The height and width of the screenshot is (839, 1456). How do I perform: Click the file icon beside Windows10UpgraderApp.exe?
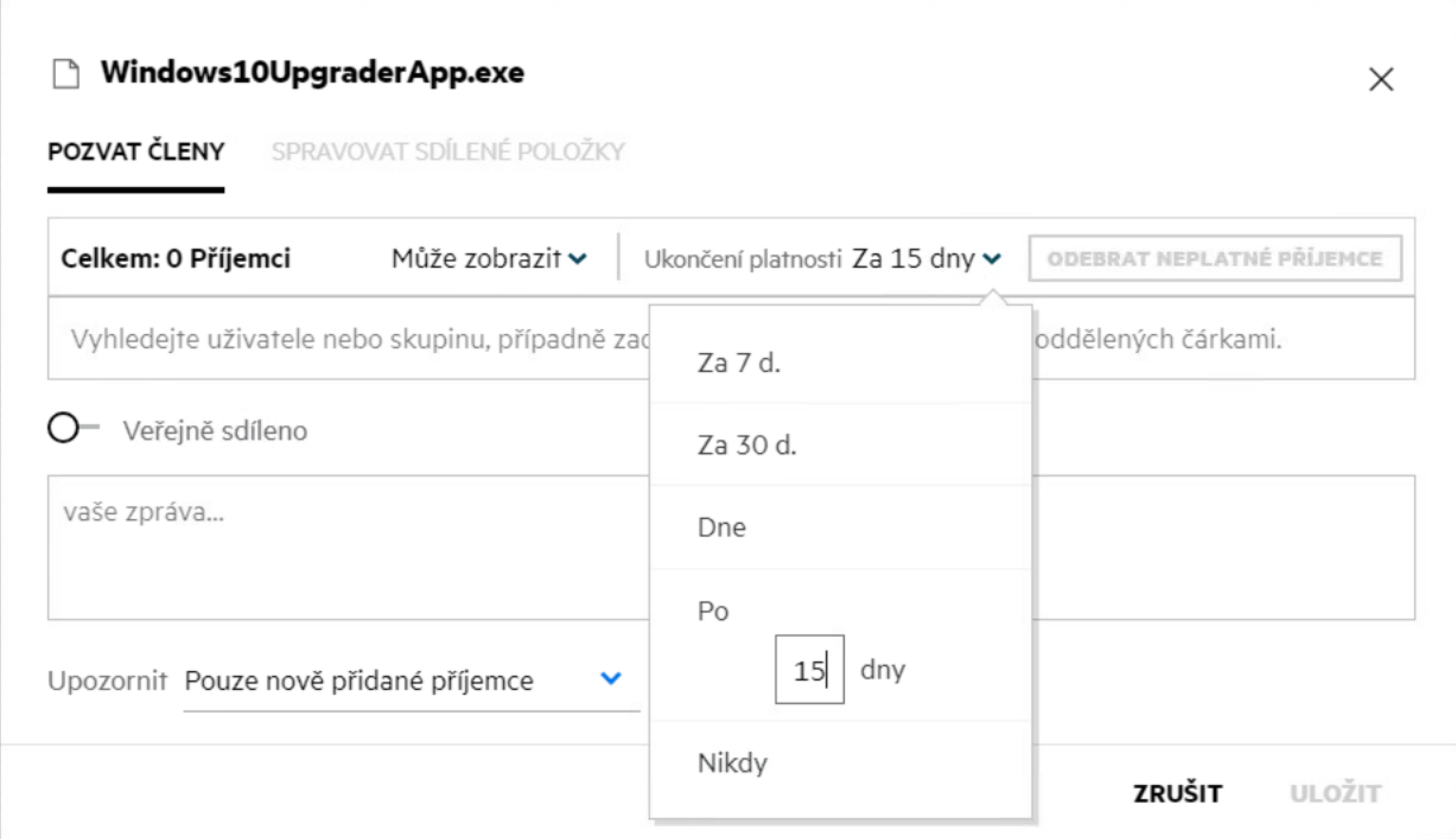click(x=65, y=74)
